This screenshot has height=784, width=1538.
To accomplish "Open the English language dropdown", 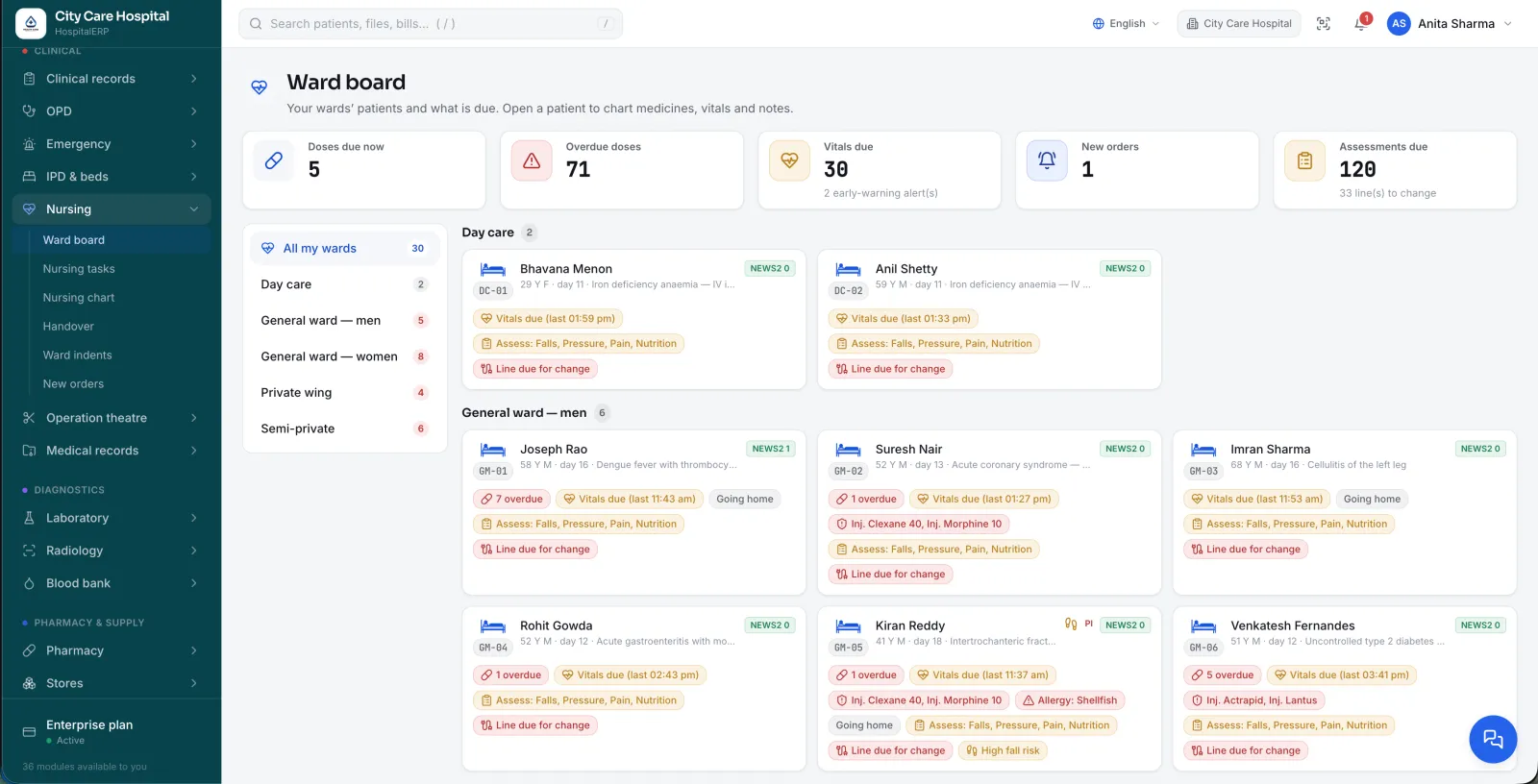I will [1126, 23].
